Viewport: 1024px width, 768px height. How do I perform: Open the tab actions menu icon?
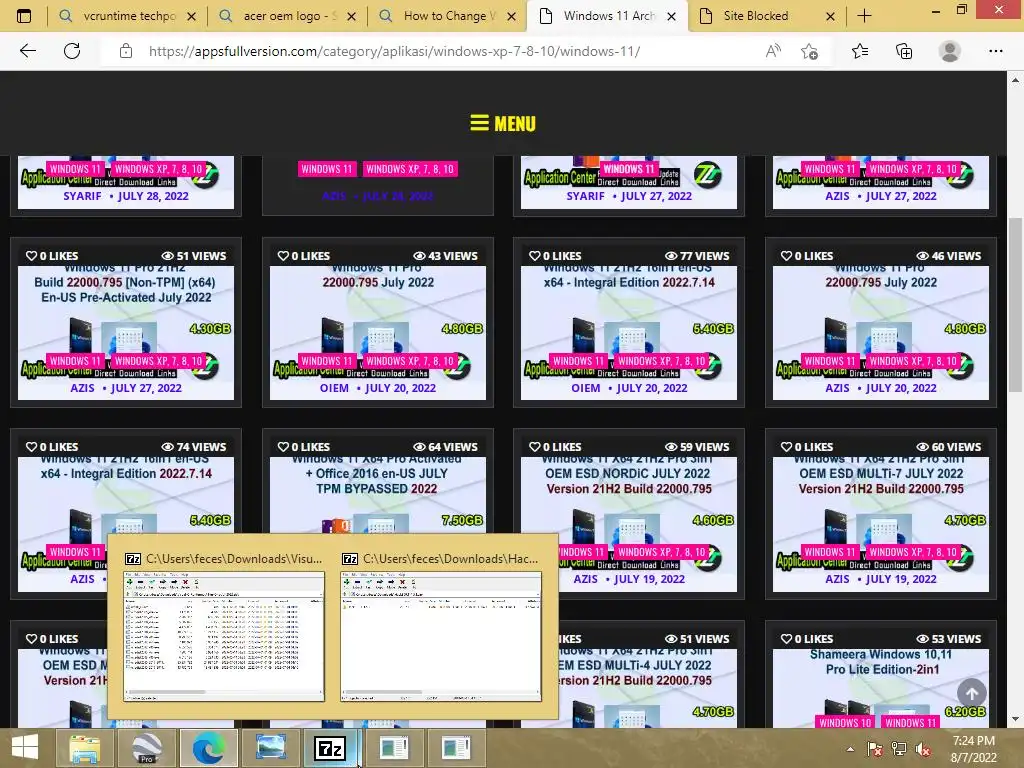24,16
